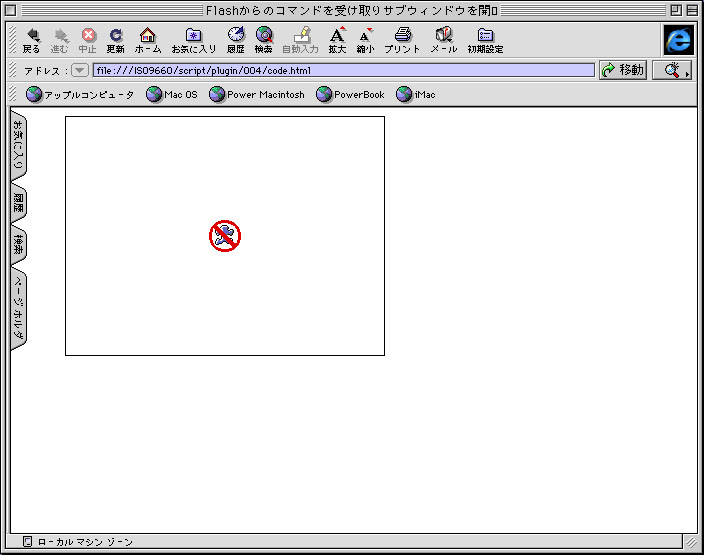This screenshot has height=555, width=704.
Task: Open 初期設定 preferences icon
Action: pyautogui.click(x=485, y=40)
